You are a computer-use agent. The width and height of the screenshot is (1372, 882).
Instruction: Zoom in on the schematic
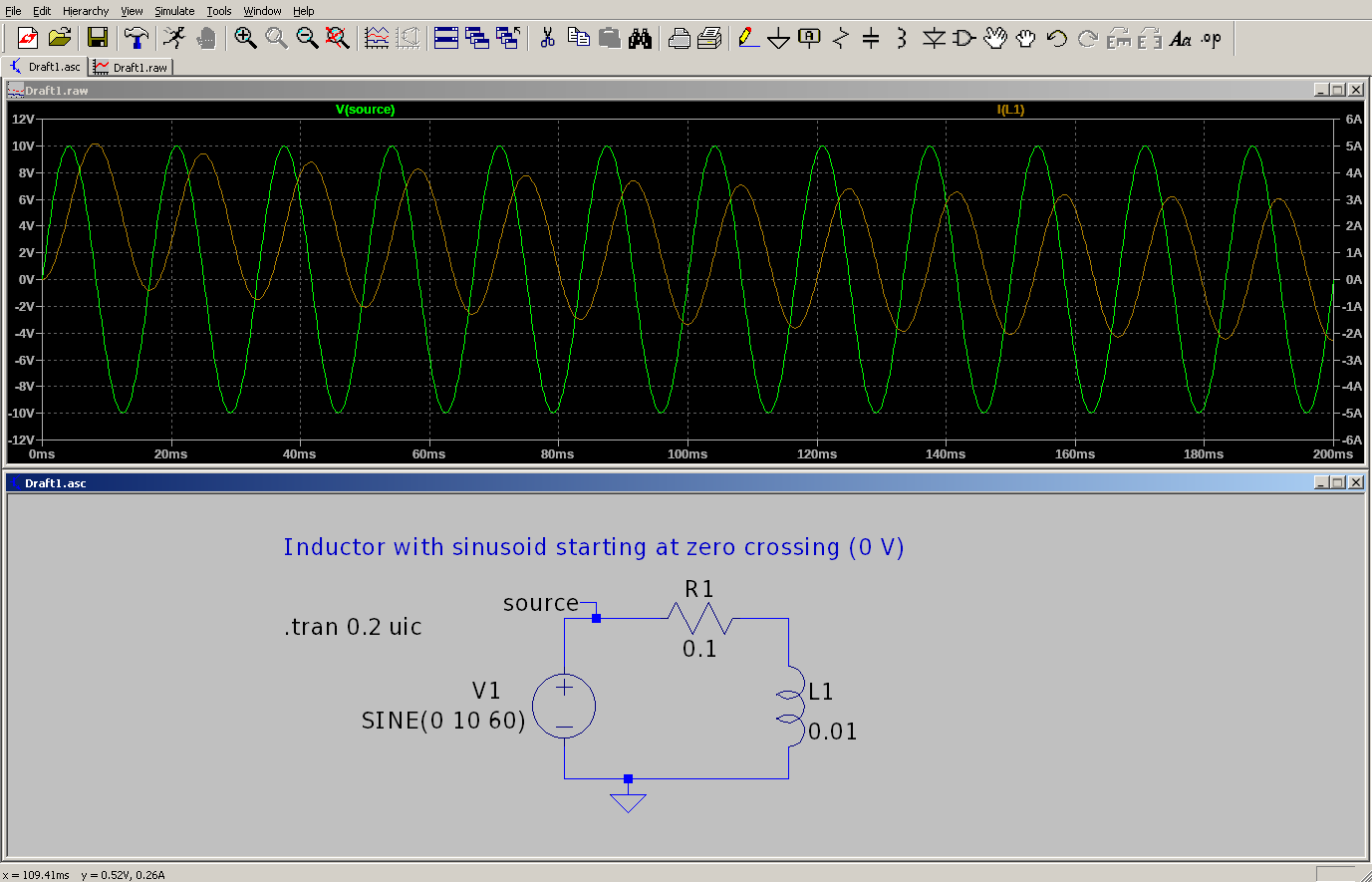coord(245,38)
